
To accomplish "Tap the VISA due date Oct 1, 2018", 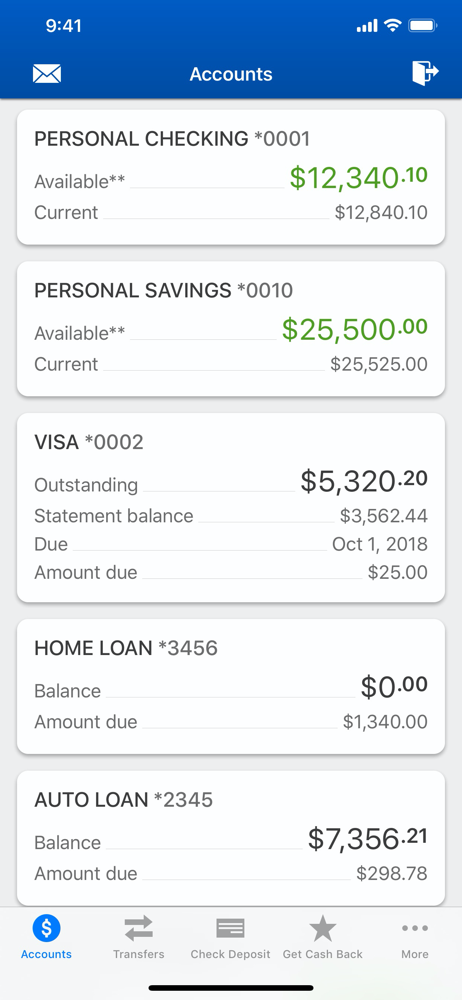I will point(380,544).
